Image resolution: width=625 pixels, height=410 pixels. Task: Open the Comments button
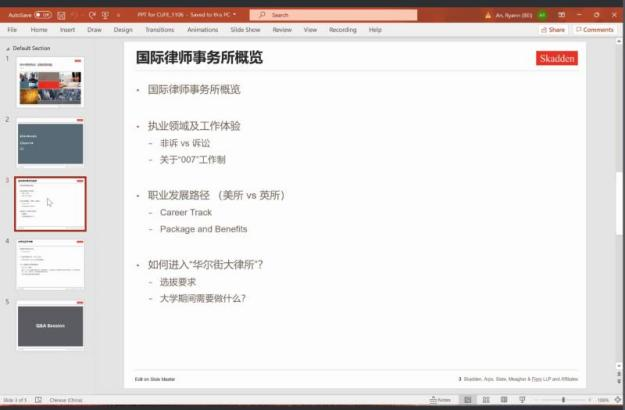595,30
